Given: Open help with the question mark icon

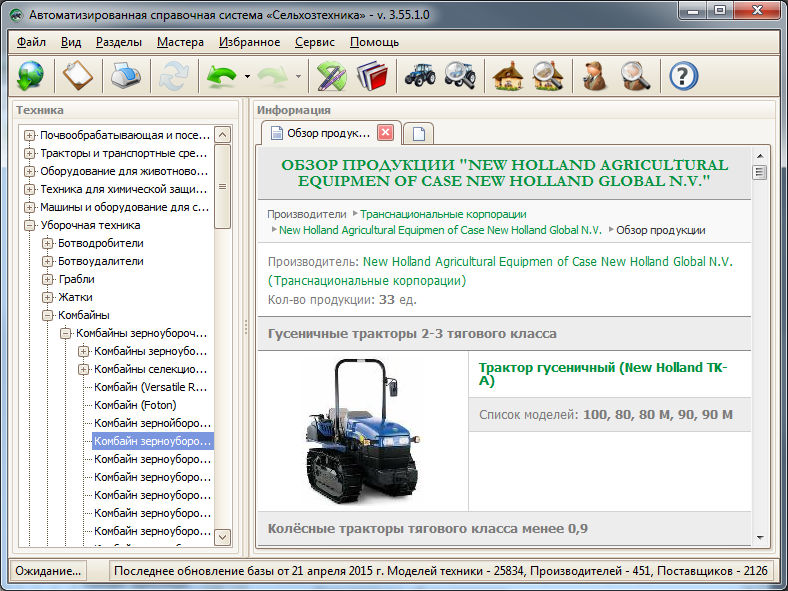Looking at the screenshot, I should pos(683,76).
